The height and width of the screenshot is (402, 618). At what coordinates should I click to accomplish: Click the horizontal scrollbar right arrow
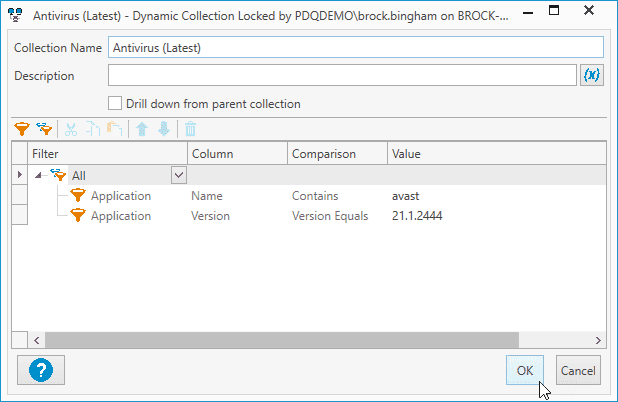click(x=598, y=340)
